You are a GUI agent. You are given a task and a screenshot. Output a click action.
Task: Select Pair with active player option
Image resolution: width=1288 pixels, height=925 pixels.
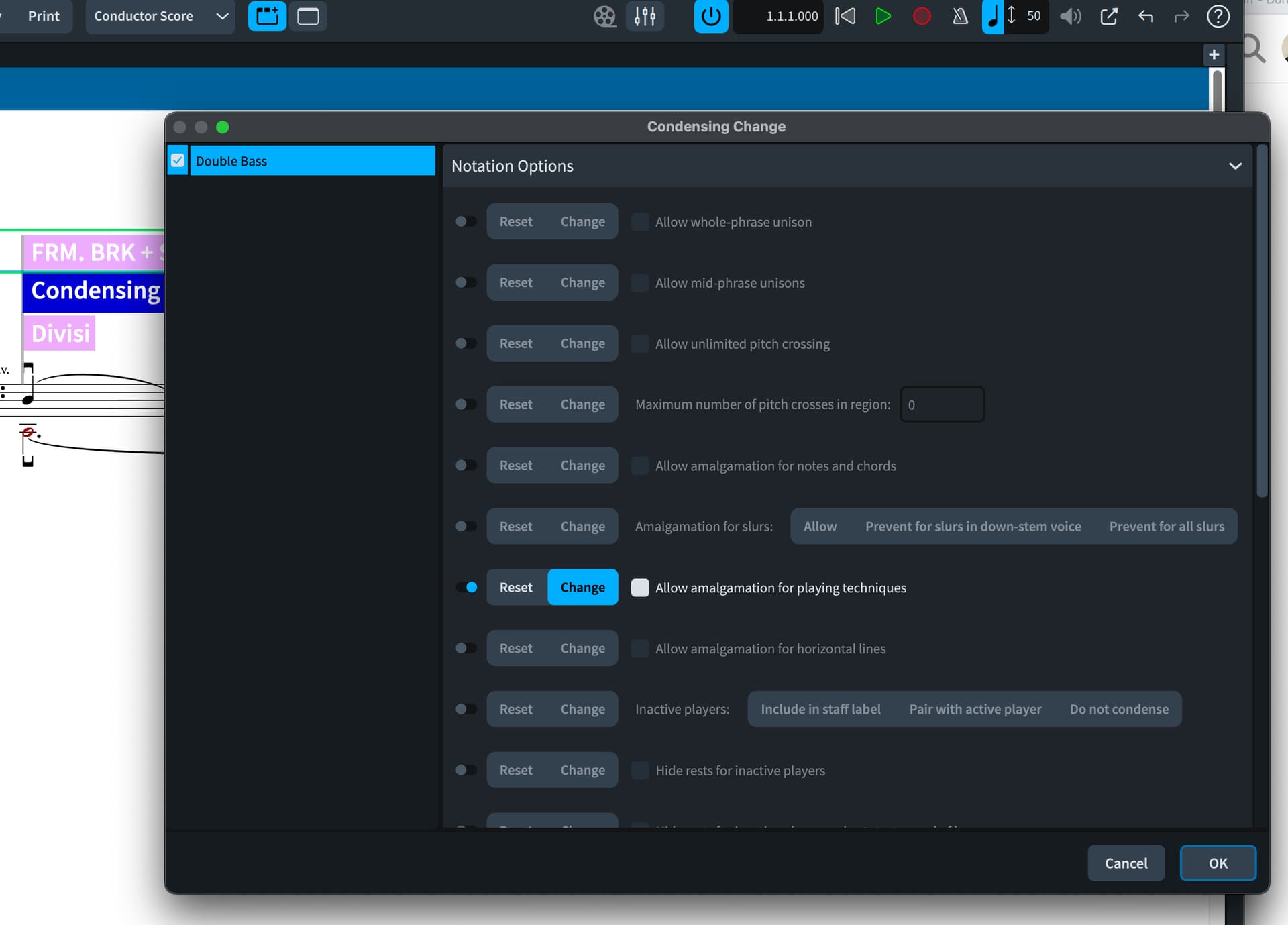[975, 709]
